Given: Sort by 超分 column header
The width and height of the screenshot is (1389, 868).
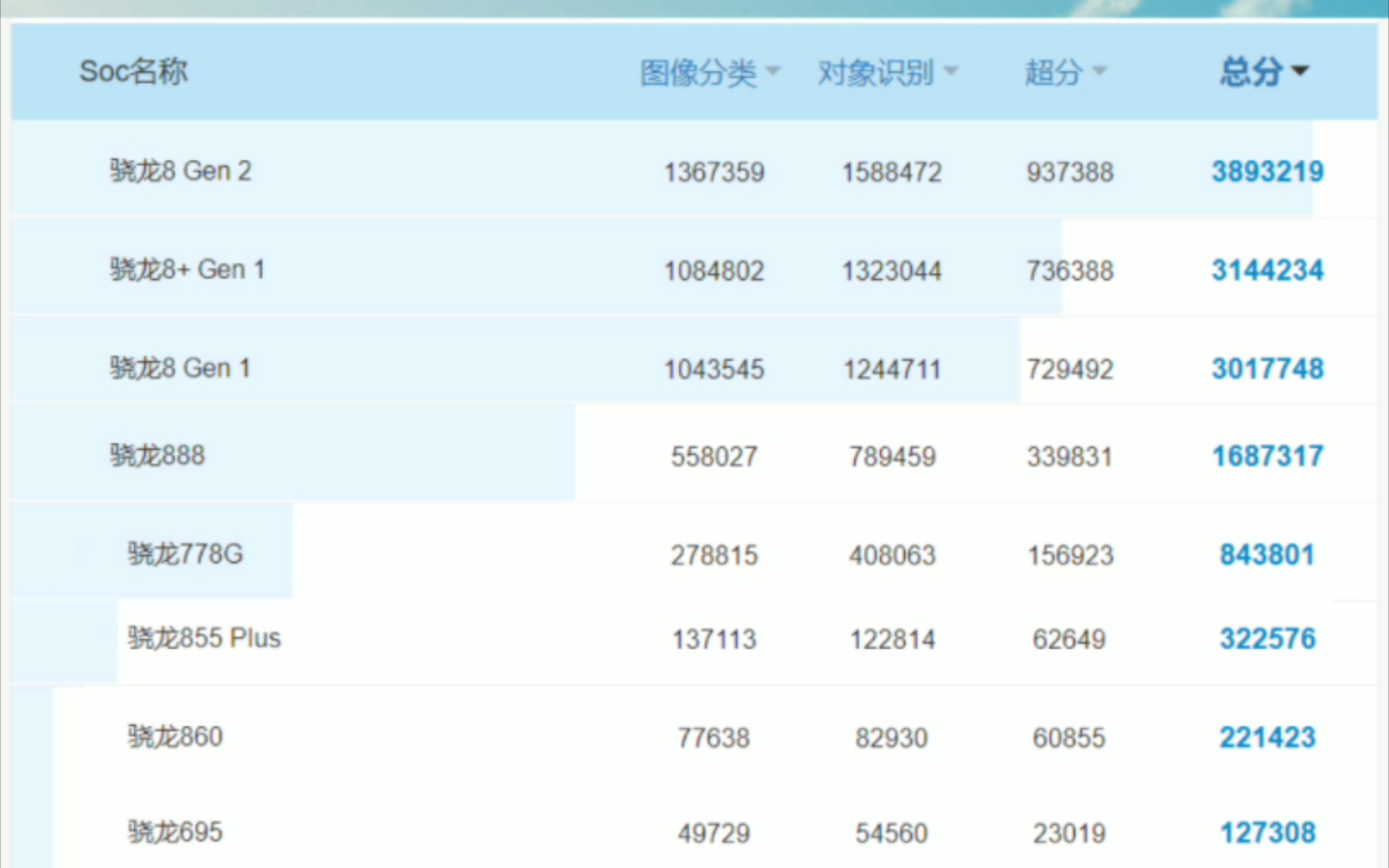Looking at the screenshot, I should point(1065,72).
